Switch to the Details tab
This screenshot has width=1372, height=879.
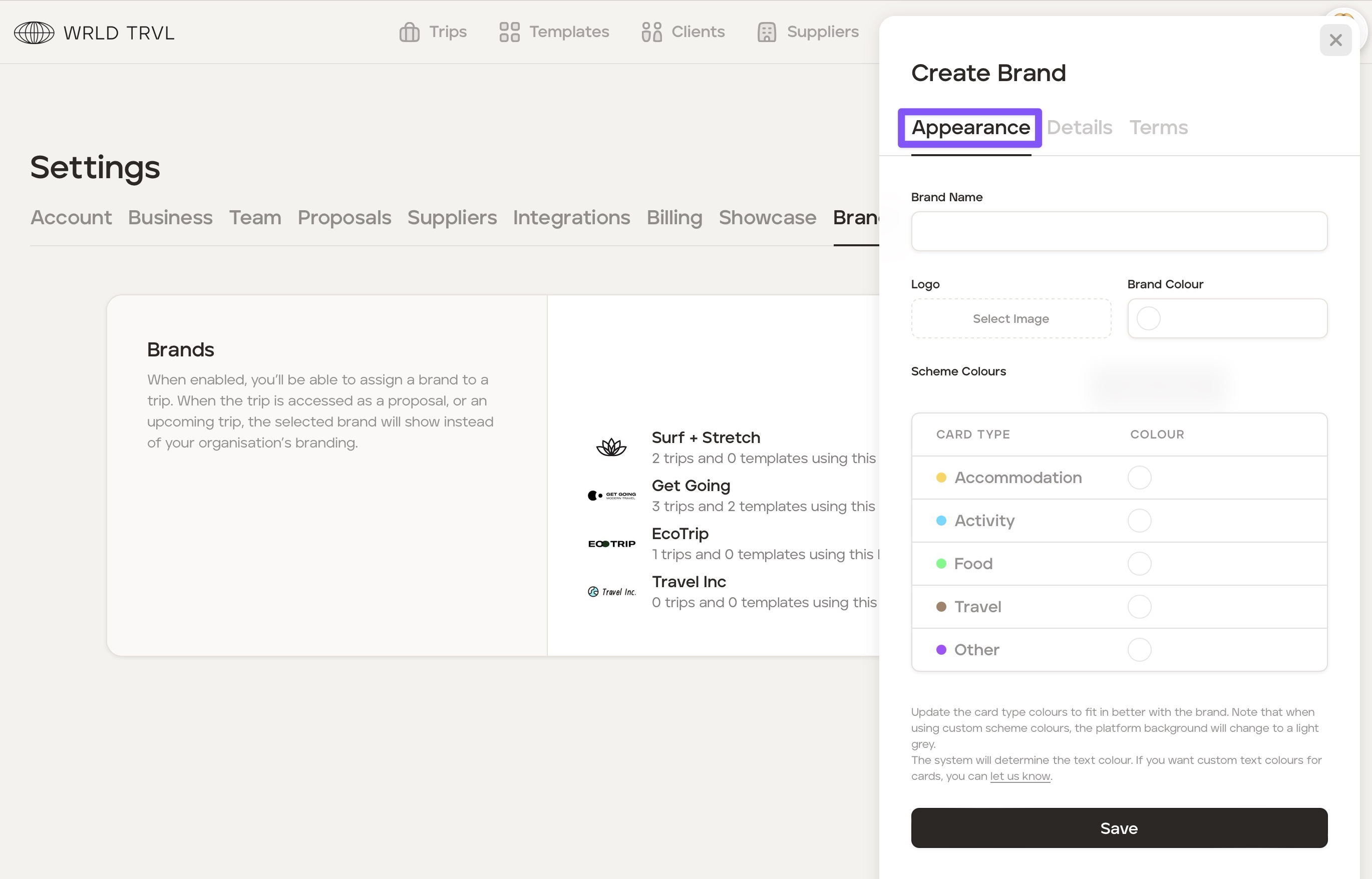(1079, 127)
